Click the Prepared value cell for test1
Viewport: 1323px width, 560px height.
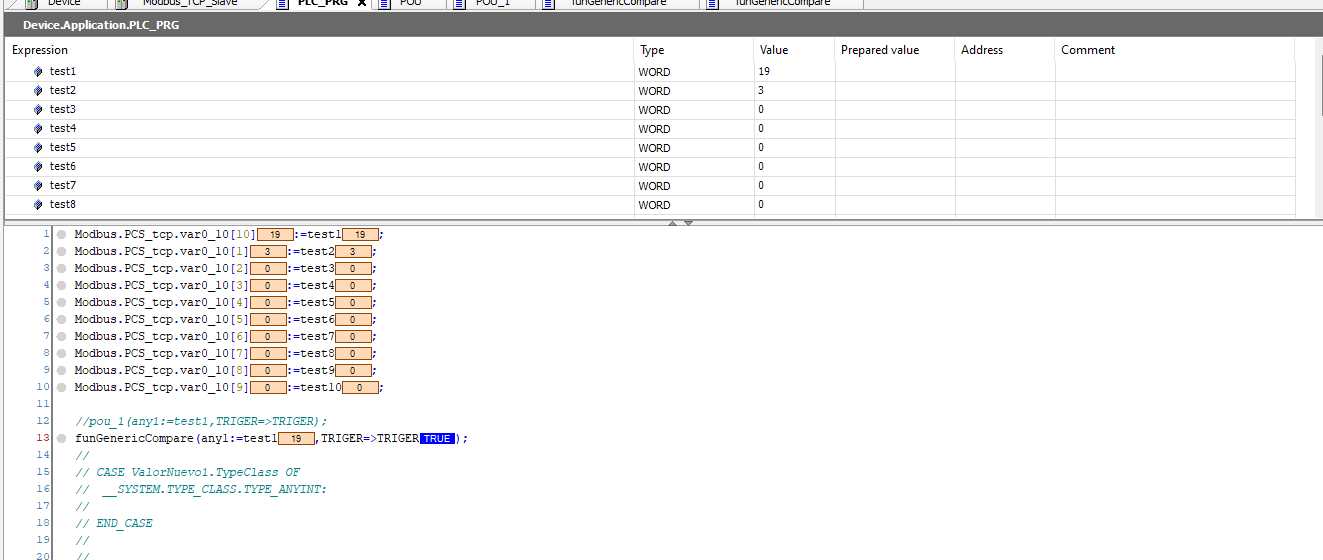[x=894, y=72]
